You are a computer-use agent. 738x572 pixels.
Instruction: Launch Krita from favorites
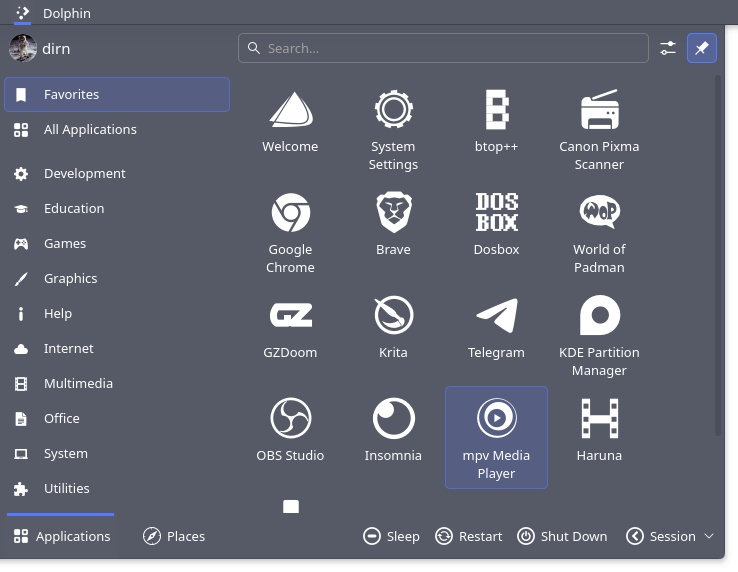[393, 325]
